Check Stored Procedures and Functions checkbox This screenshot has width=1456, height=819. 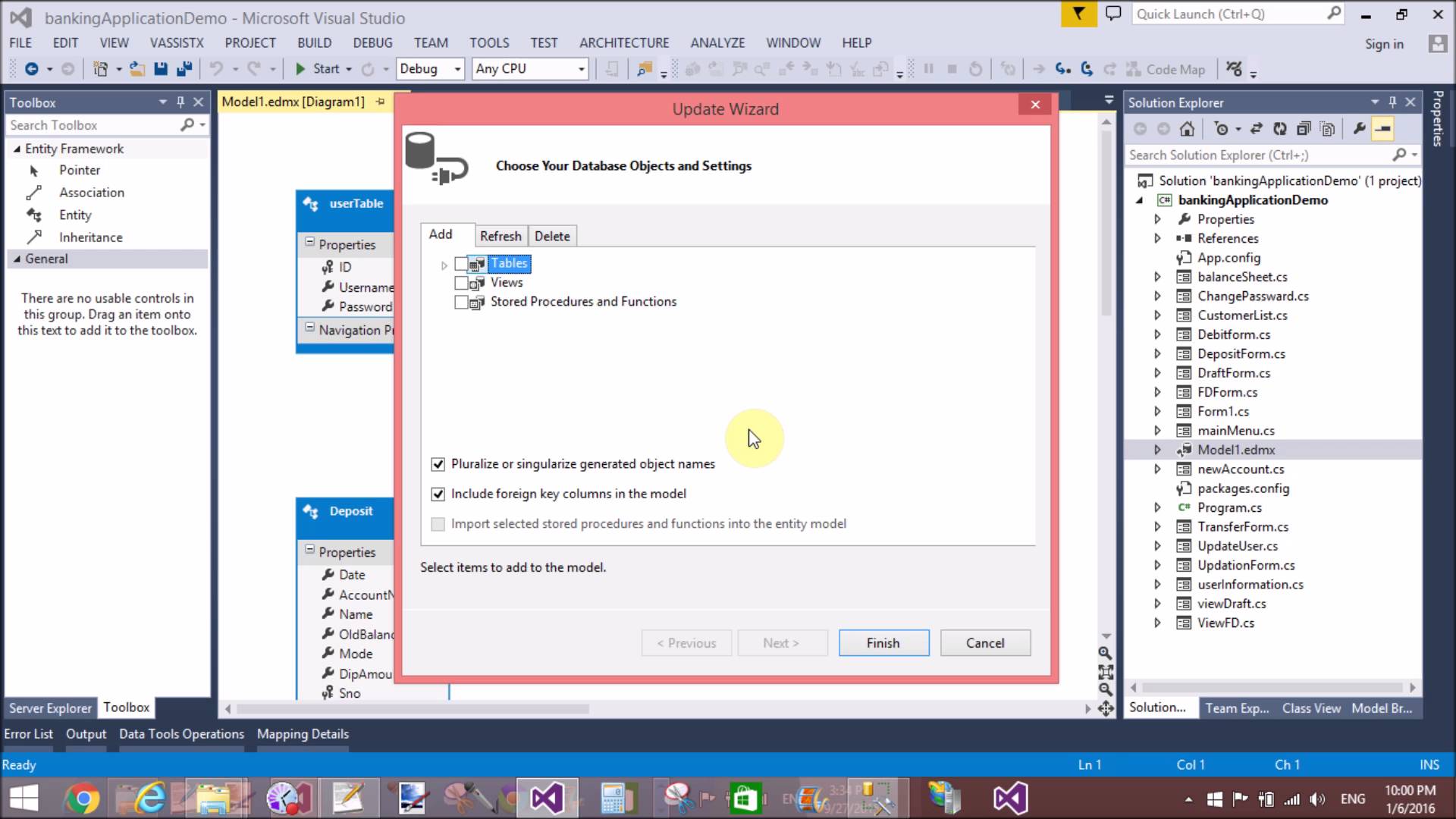click(461, 302)
